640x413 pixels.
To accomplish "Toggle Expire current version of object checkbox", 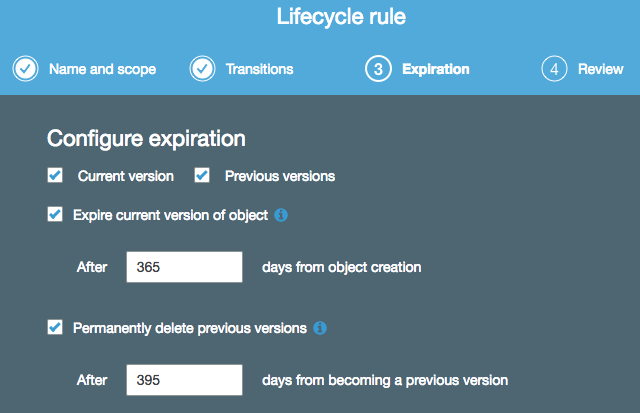I will click(x=55, y=214).
